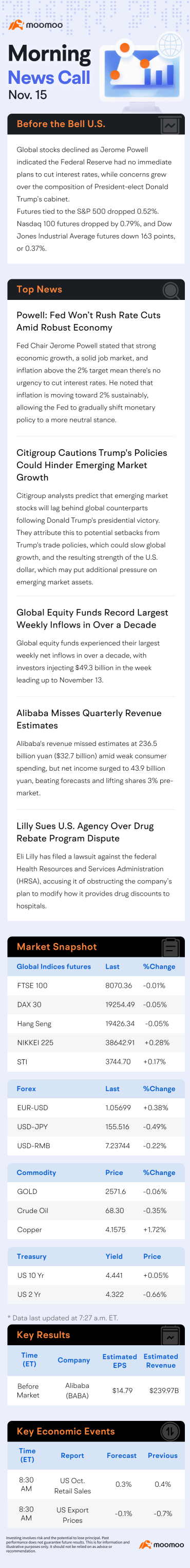Open the Alibaba Misses Quarterly Revenue headline

click(x=89, y=719)
